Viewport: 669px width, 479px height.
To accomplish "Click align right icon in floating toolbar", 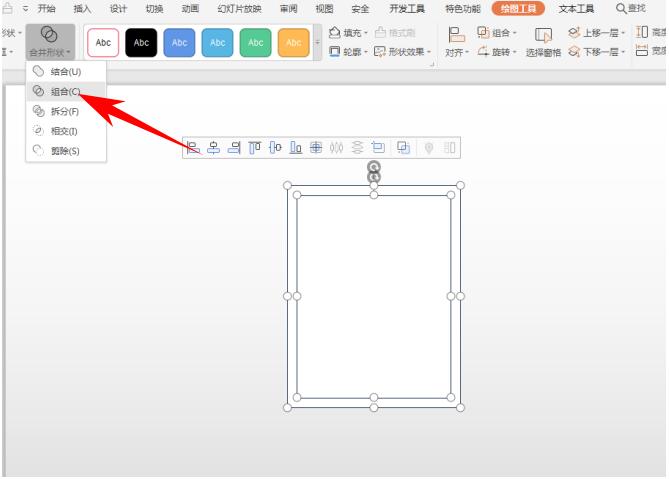I will point(234,148).
